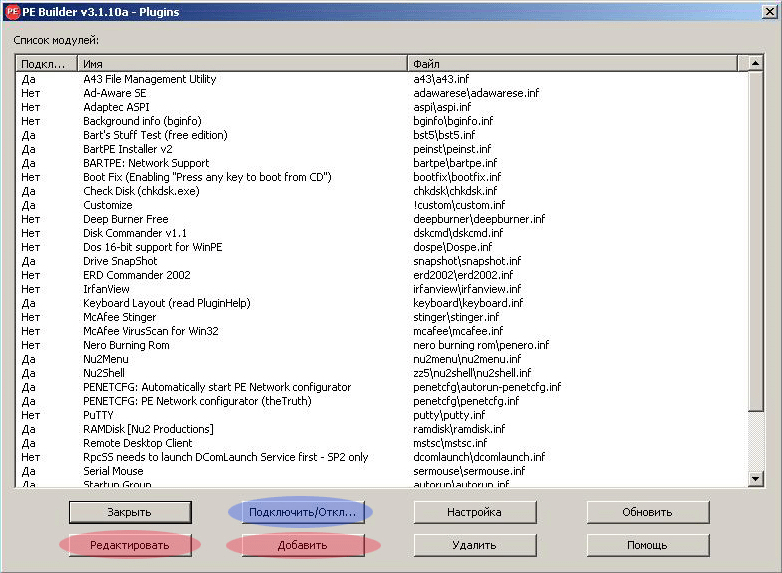This screenshot has width=782, height=573.
Task: Click the Добавить button
Action: 303,545
